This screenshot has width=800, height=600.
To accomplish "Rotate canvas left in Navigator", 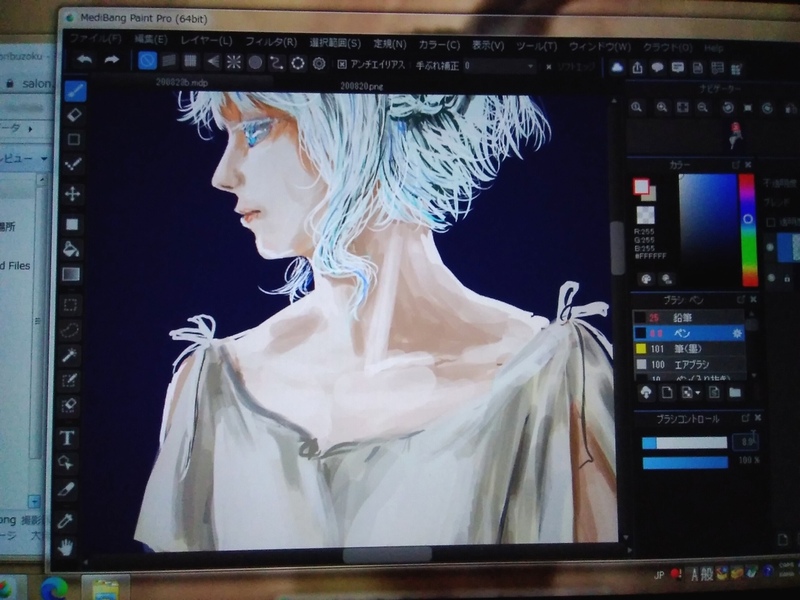I will (x=728, y=108).
